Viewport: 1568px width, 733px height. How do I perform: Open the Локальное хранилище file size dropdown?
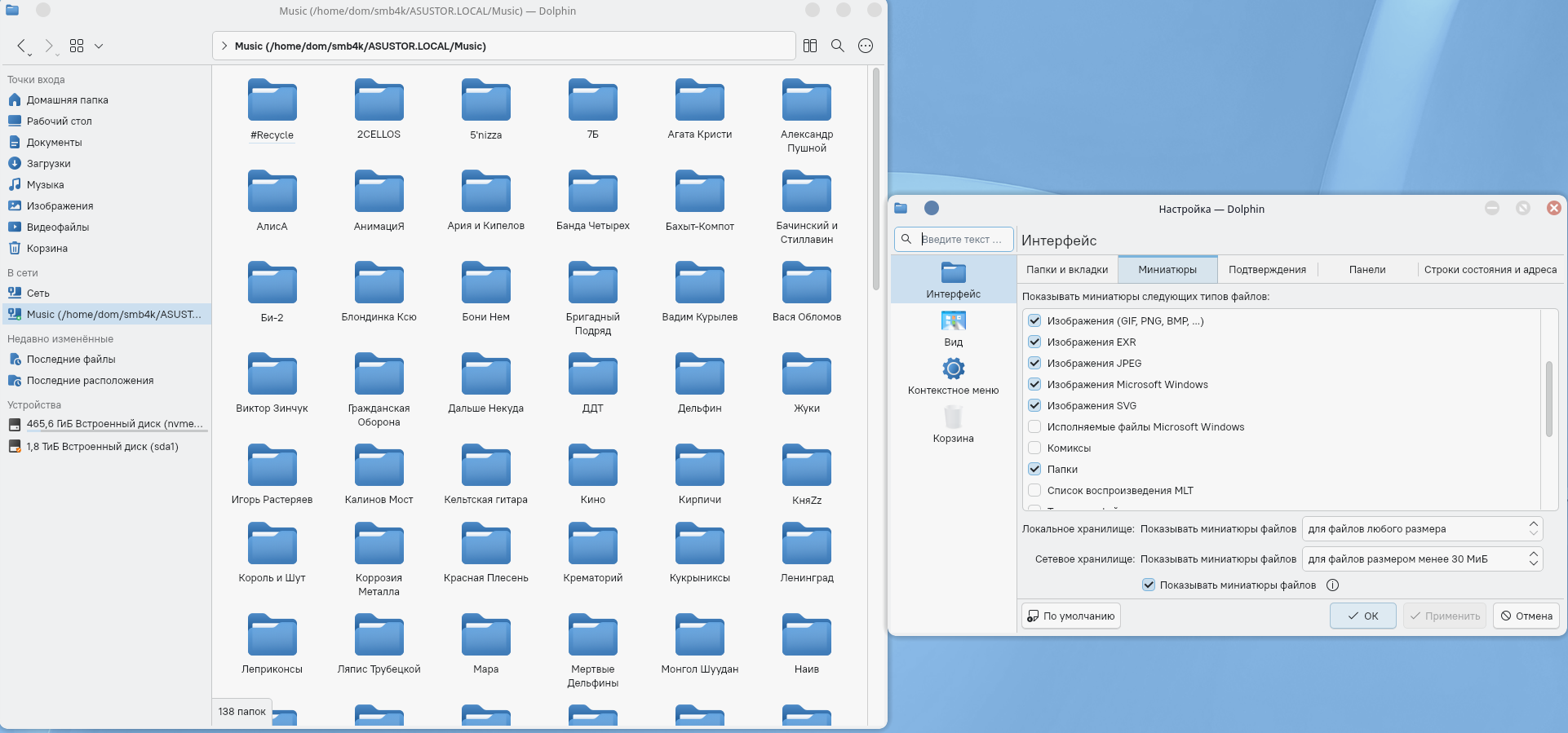point(1422,528)
